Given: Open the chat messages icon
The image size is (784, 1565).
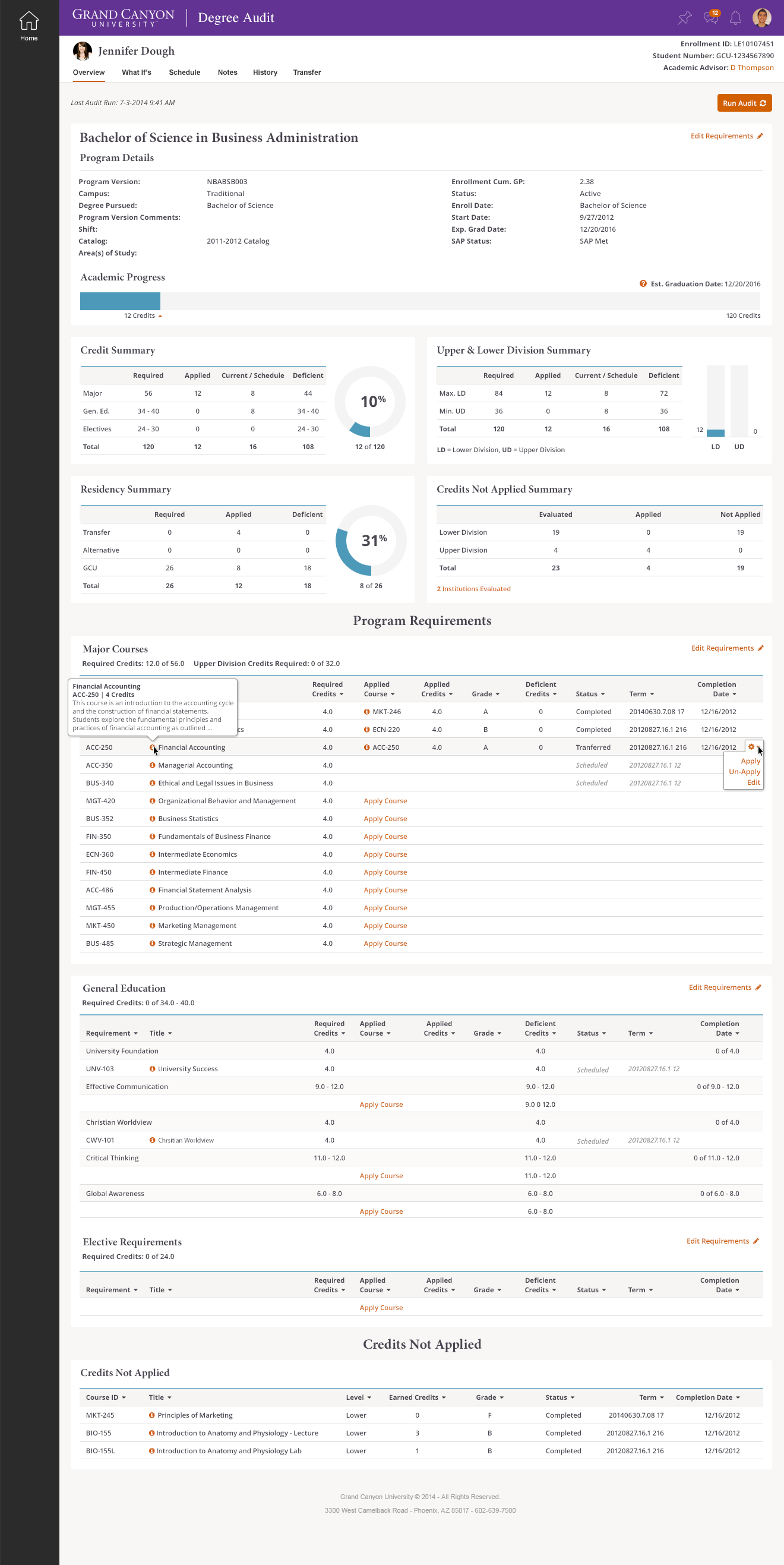Looking at the screenshot, I should (710, 18).
